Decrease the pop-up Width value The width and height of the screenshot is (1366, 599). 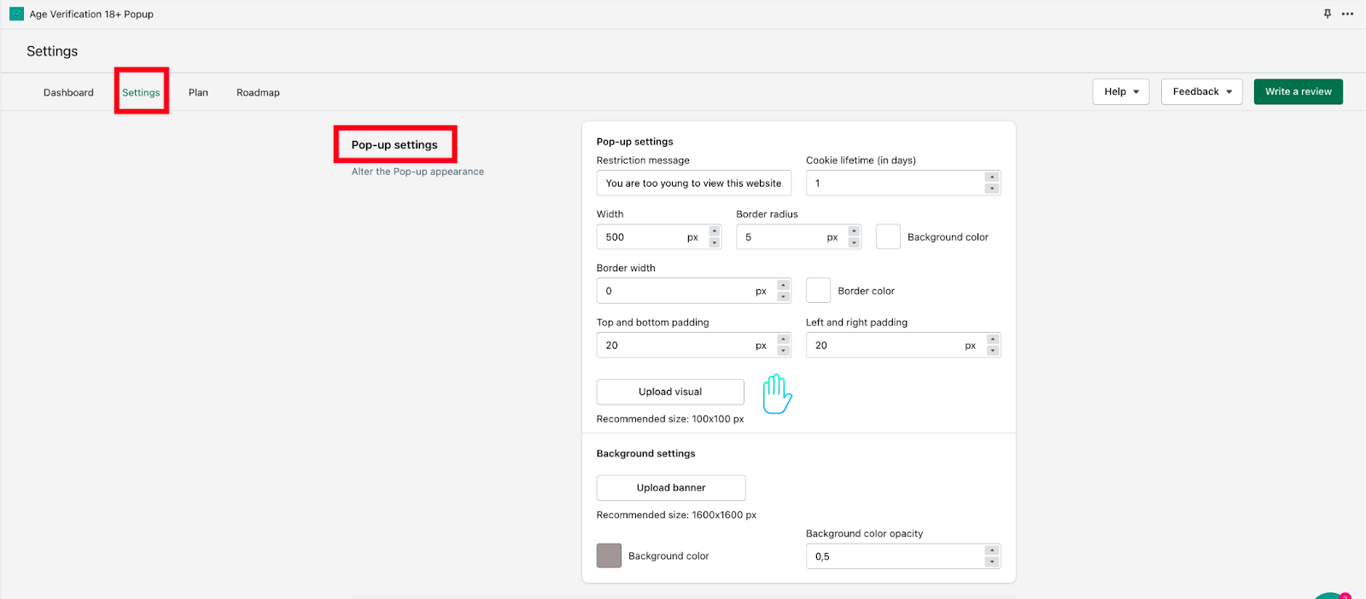click(714, 243)
